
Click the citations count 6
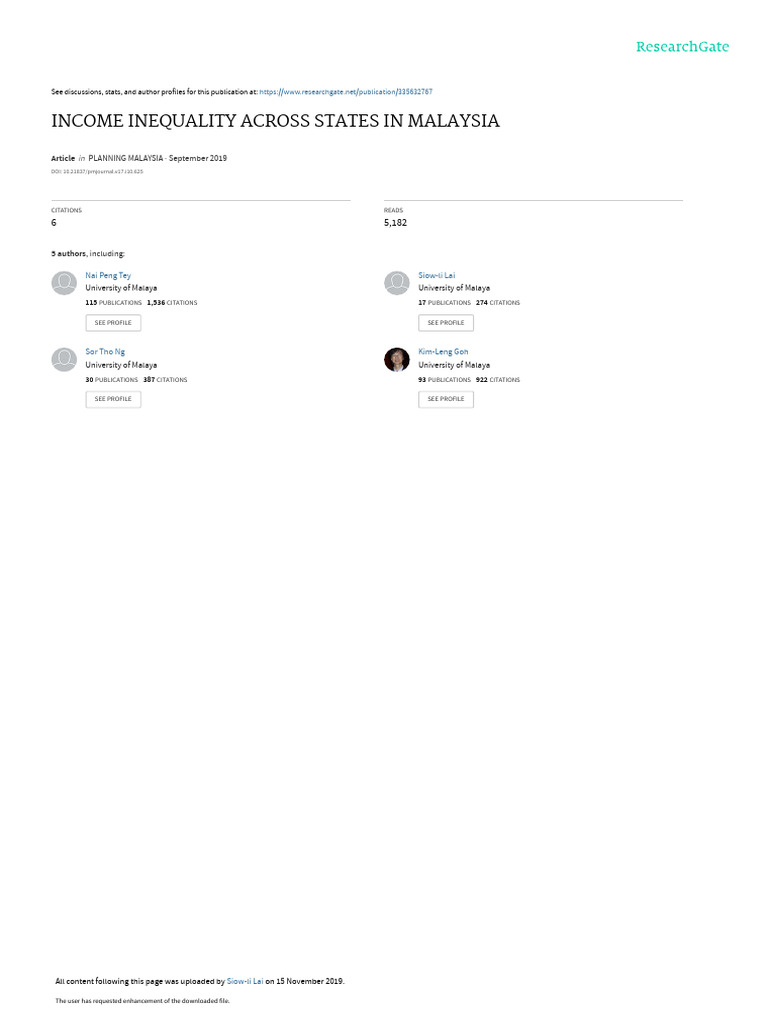[54, 223]
